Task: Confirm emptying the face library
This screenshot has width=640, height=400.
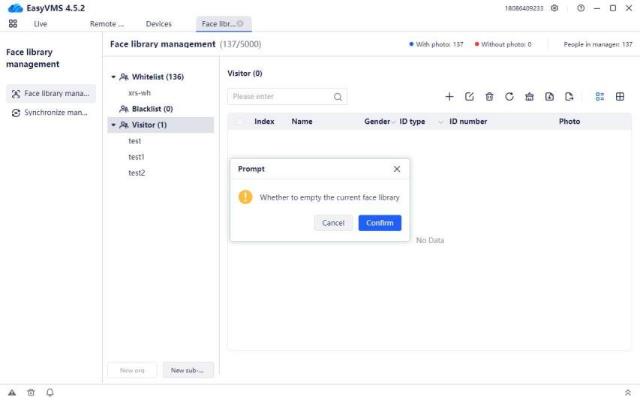Action: click(380, 223)
